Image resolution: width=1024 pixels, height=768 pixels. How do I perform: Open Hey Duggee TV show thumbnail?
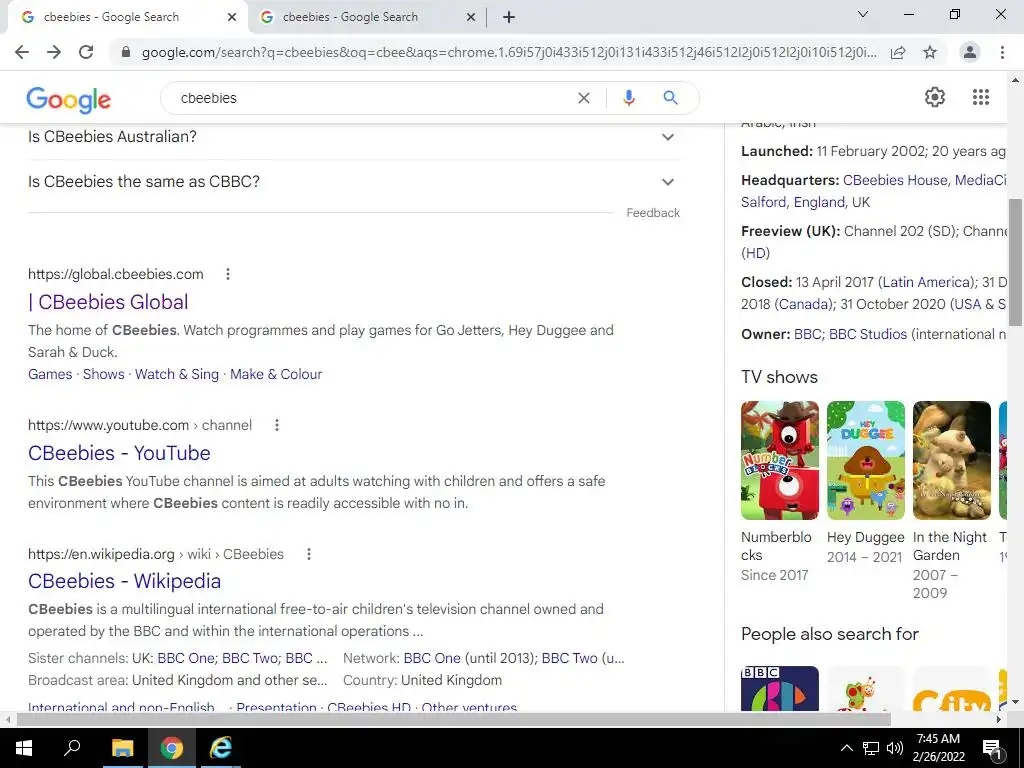(866, 460)
